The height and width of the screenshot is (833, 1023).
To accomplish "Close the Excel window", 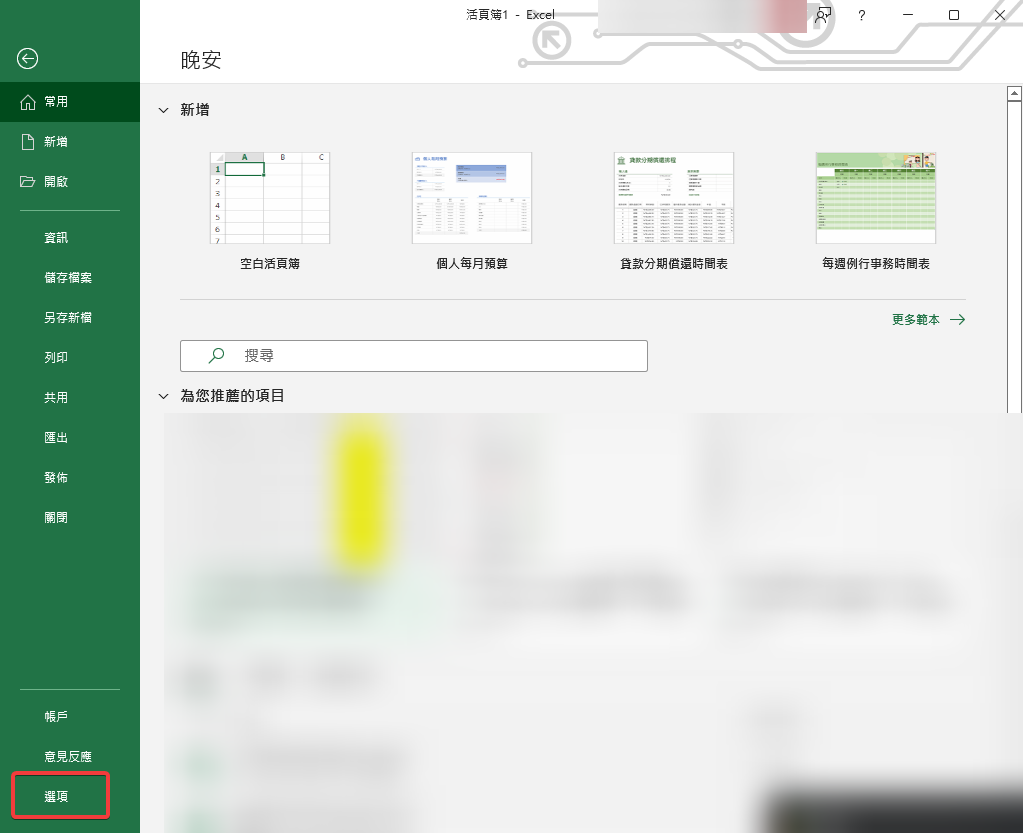I will [1000, 15].
